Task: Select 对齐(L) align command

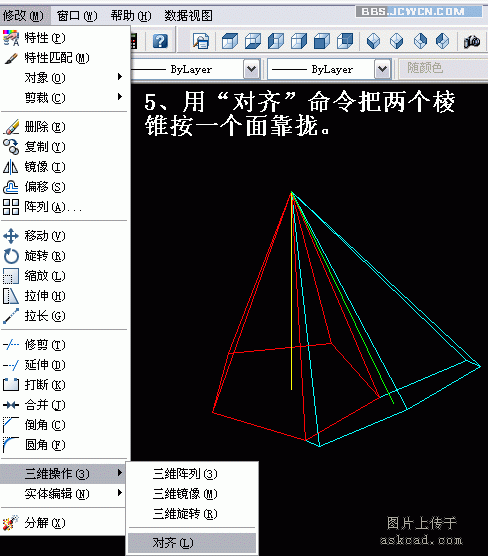Action: point(192,543)
